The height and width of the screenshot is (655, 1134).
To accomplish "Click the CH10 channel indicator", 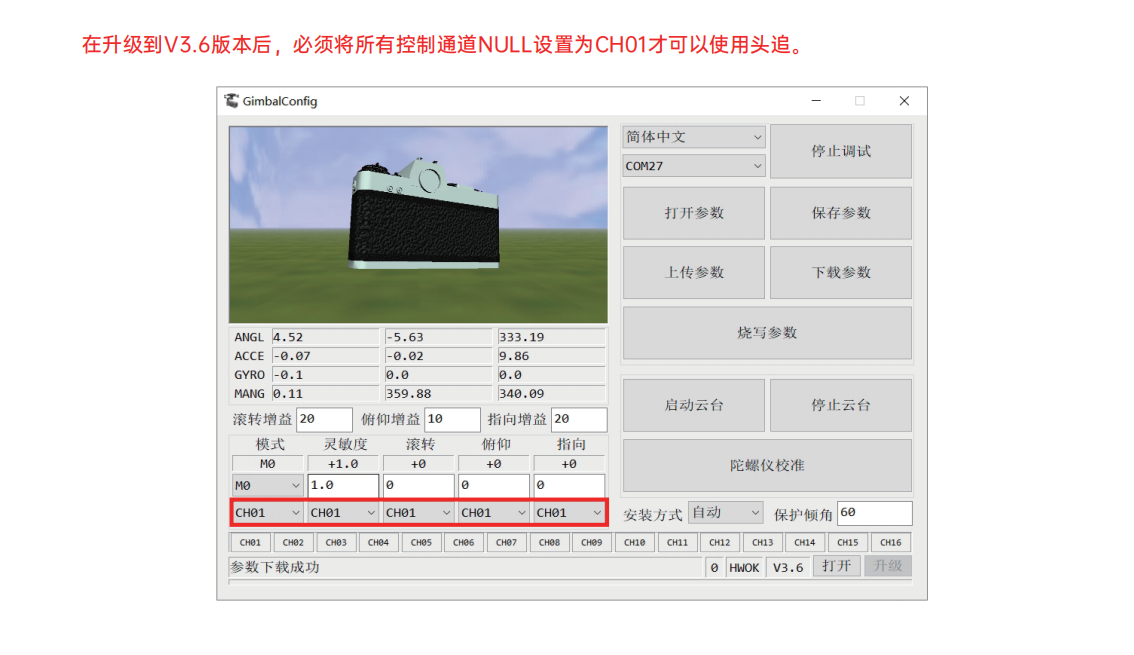I will click(x=634, y=542).
